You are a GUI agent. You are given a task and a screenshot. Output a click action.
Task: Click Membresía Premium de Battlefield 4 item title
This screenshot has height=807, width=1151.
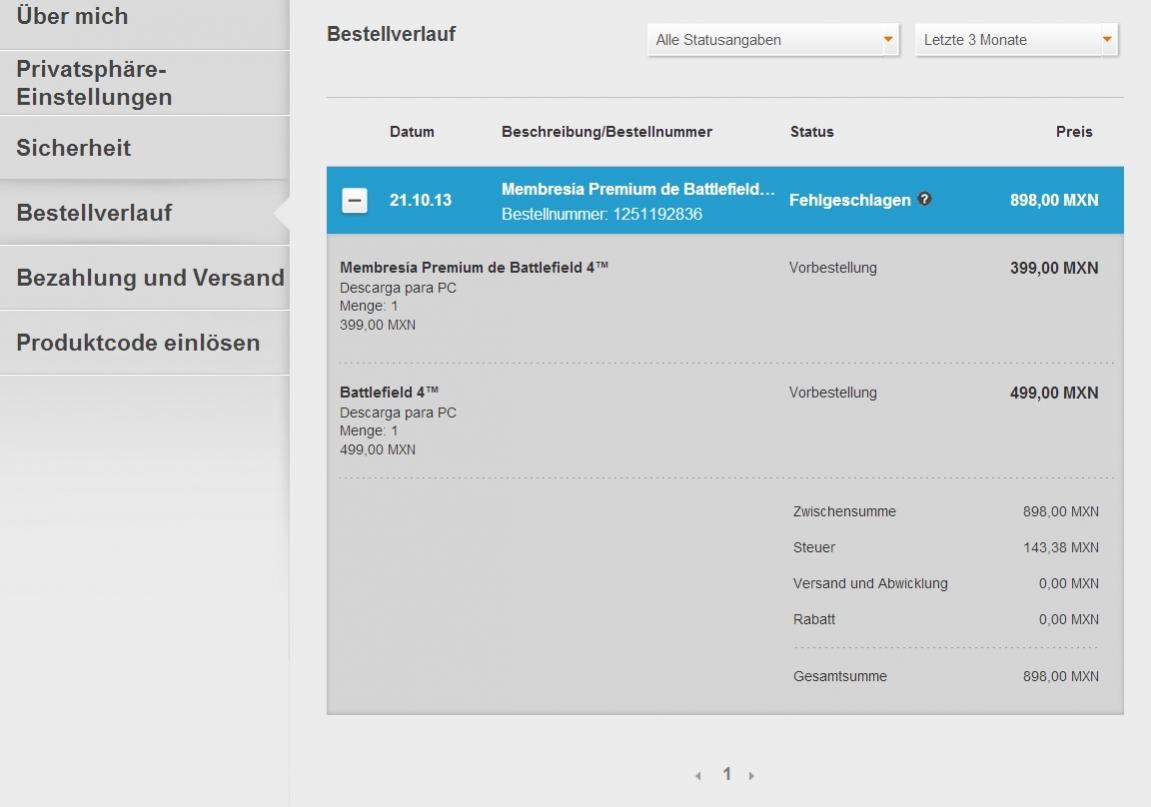pos(473,267)
